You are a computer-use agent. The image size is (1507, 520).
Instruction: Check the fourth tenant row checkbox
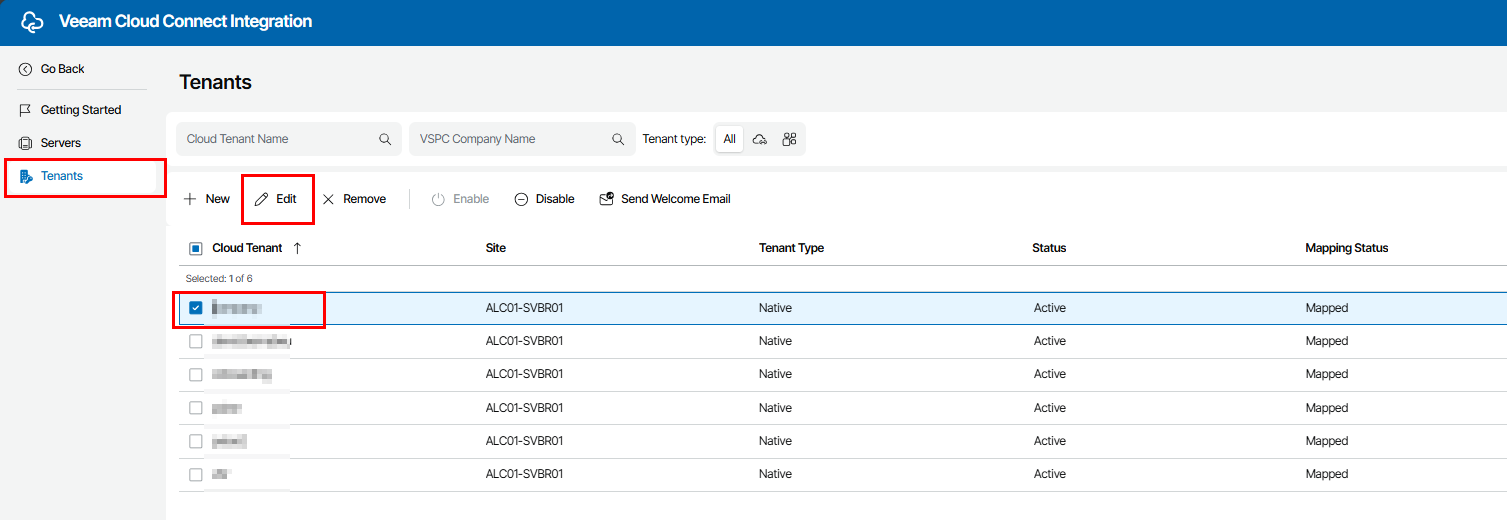[x=196, y=408]
